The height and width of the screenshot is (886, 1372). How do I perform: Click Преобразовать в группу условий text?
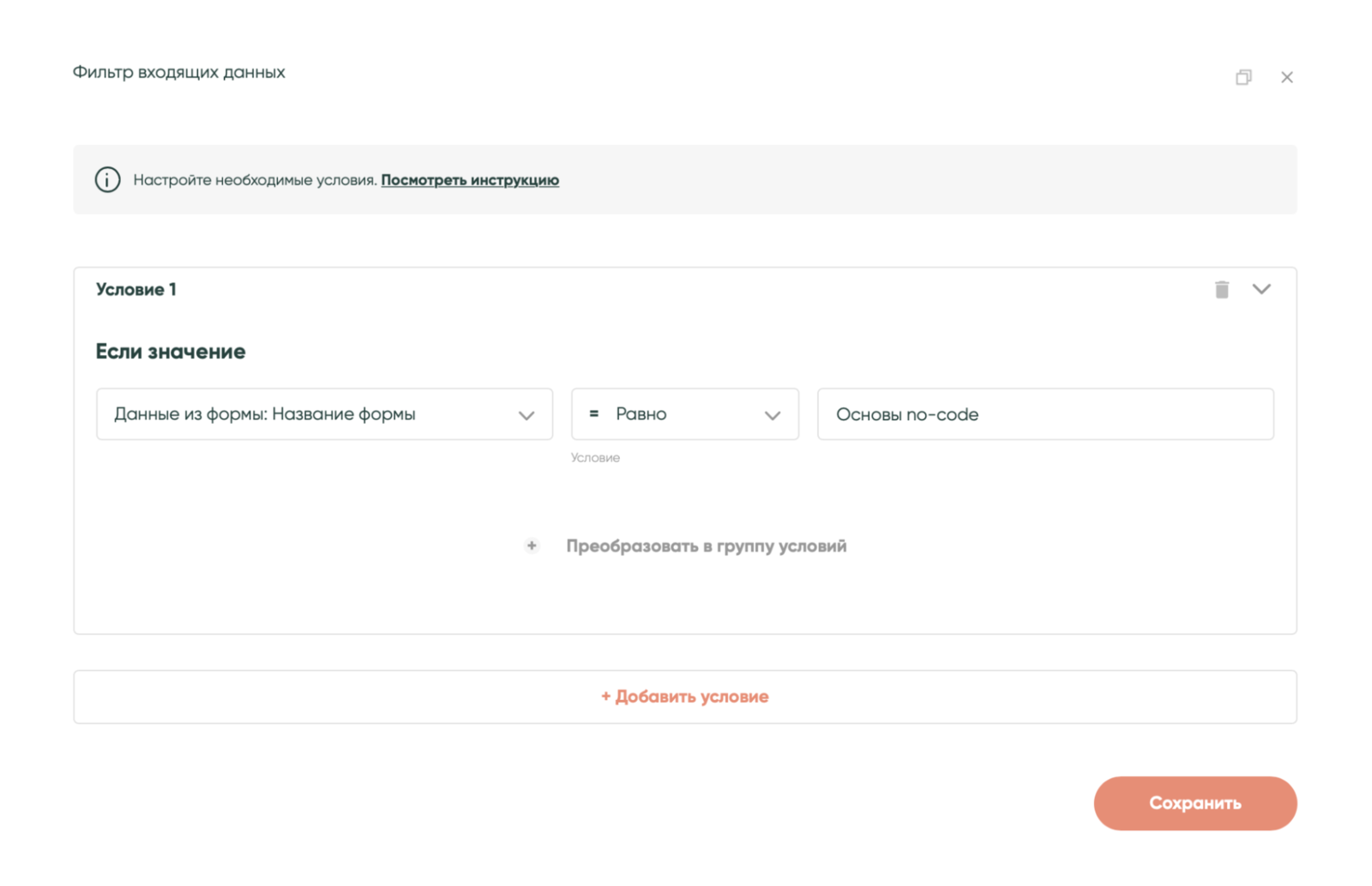706,546
